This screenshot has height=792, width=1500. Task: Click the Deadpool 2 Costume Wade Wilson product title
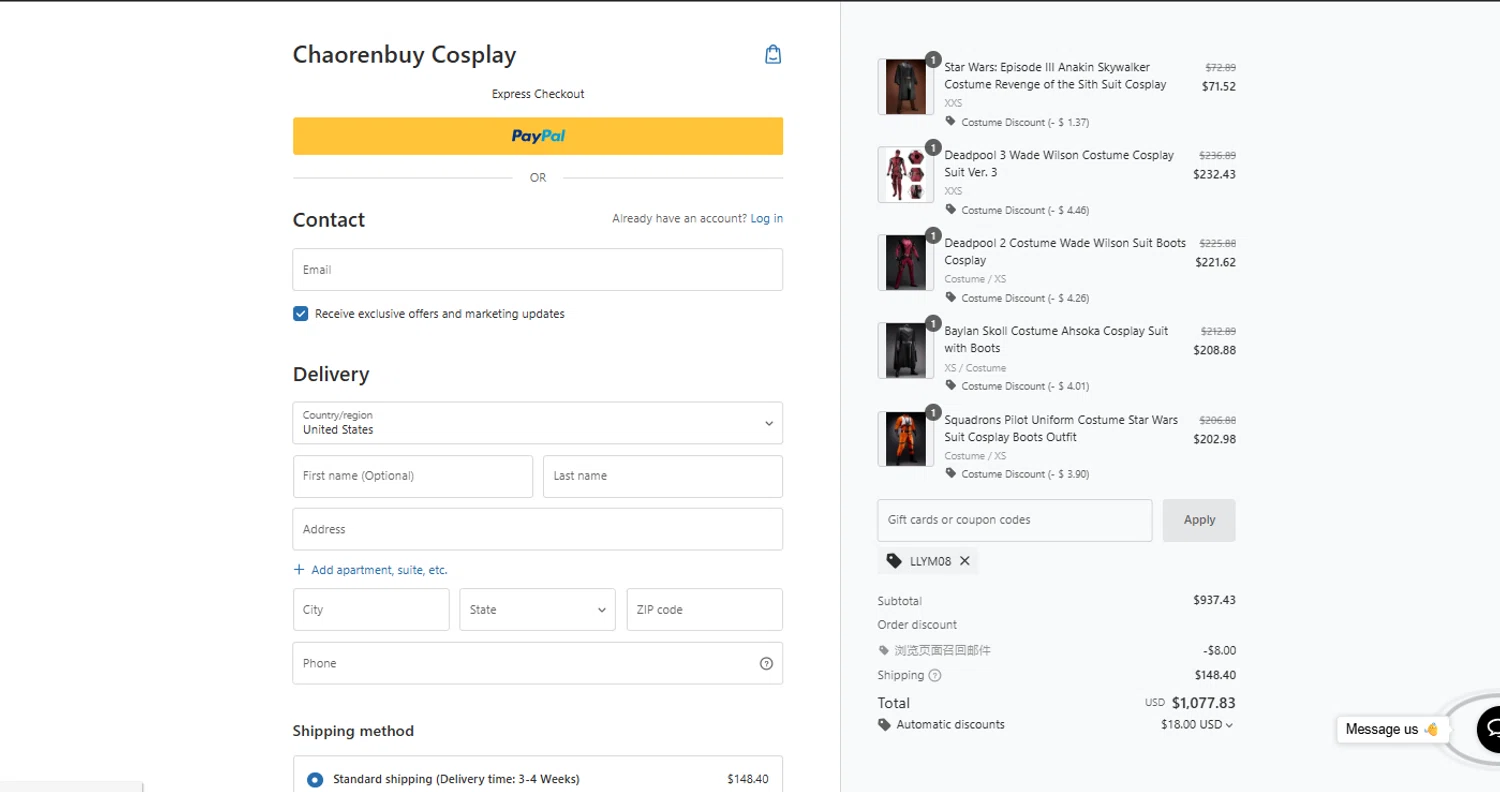coord(1065,251)
